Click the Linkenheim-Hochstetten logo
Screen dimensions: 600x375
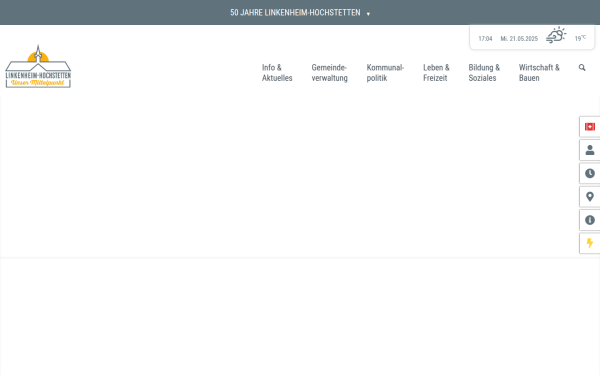pyautogui.click(x=38, y=67)
